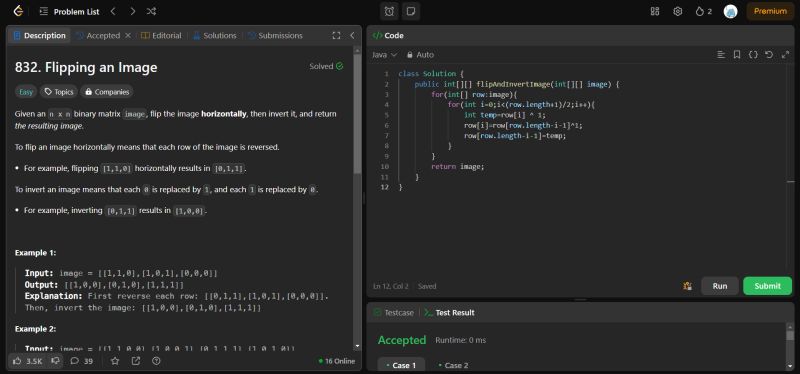
Task: Click the debugger icon near Run
Action: pos(687,286)
